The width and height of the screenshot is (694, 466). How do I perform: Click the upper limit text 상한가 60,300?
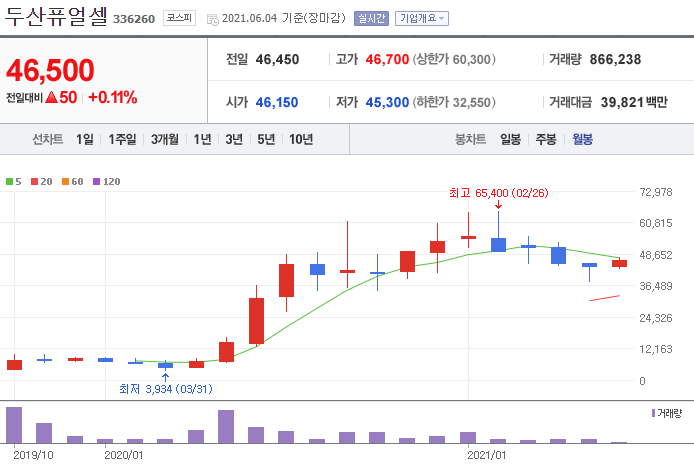tap(454, 59)
